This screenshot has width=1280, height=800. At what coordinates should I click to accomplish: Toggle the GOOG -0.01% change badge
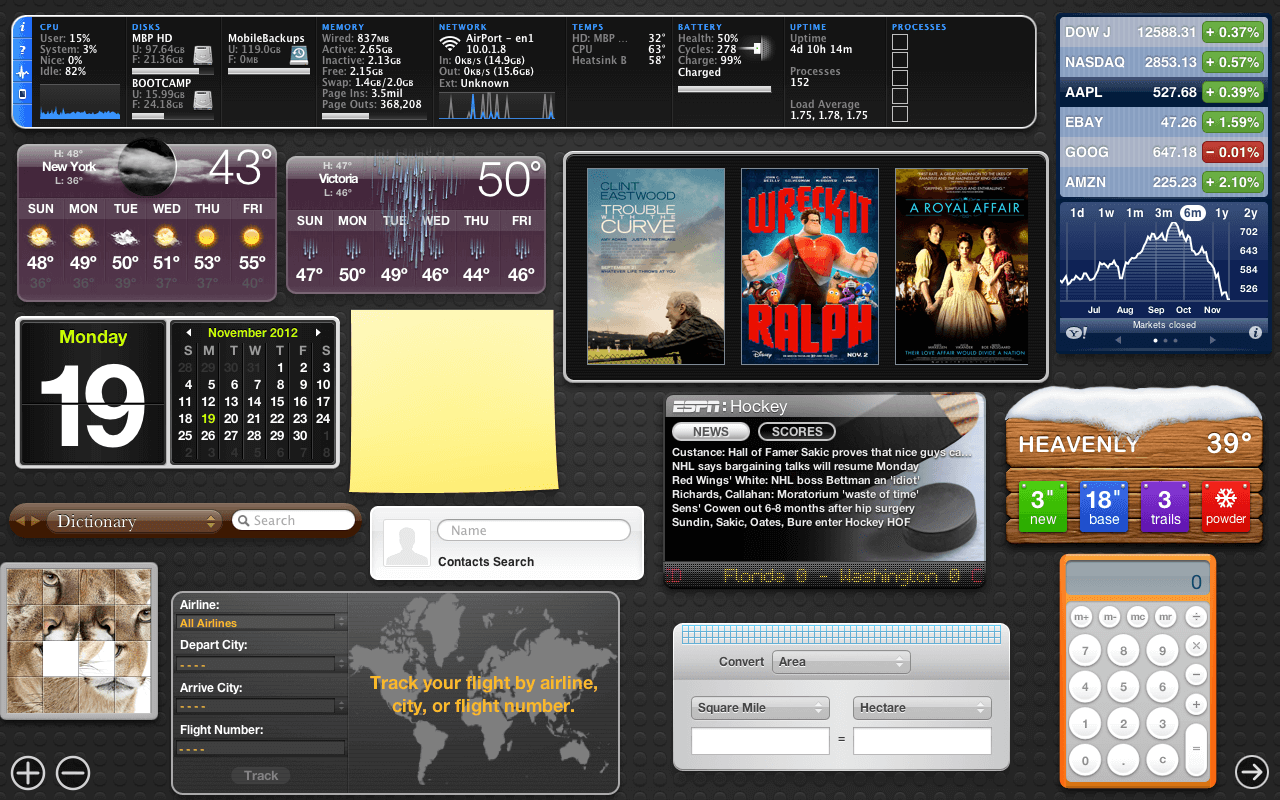click(x=1232, y=152)
